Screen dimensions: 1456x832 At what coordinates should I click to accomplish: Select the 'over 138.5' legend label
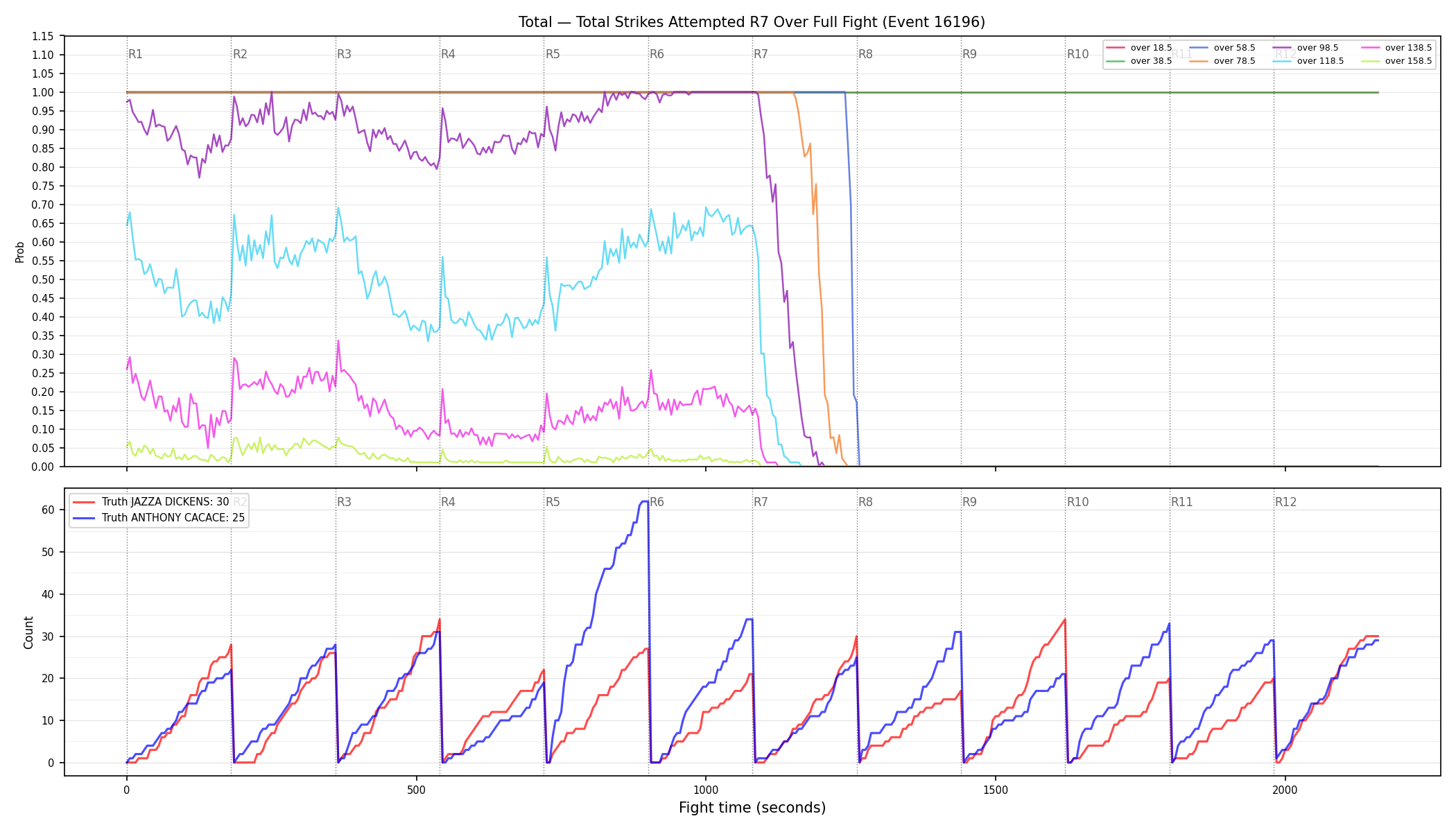point(1408,48)
